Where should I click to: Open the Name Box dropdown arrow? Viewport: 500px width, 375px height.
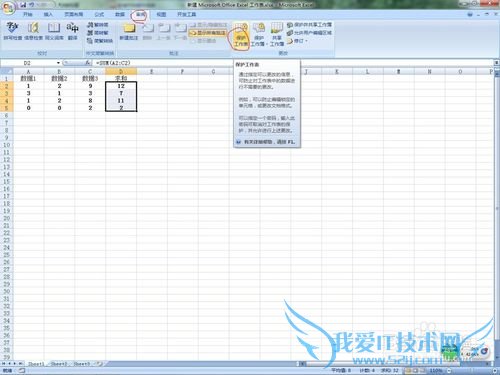tap(58, 63)
